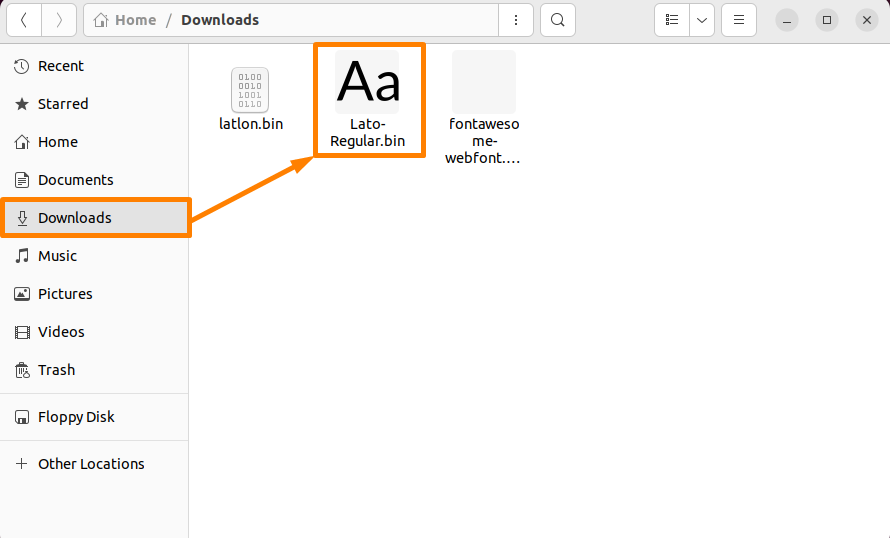This screenshot has height=538, width=890.
Task: Click the Home icon in the path bar
Action: [x=101, y=20]
